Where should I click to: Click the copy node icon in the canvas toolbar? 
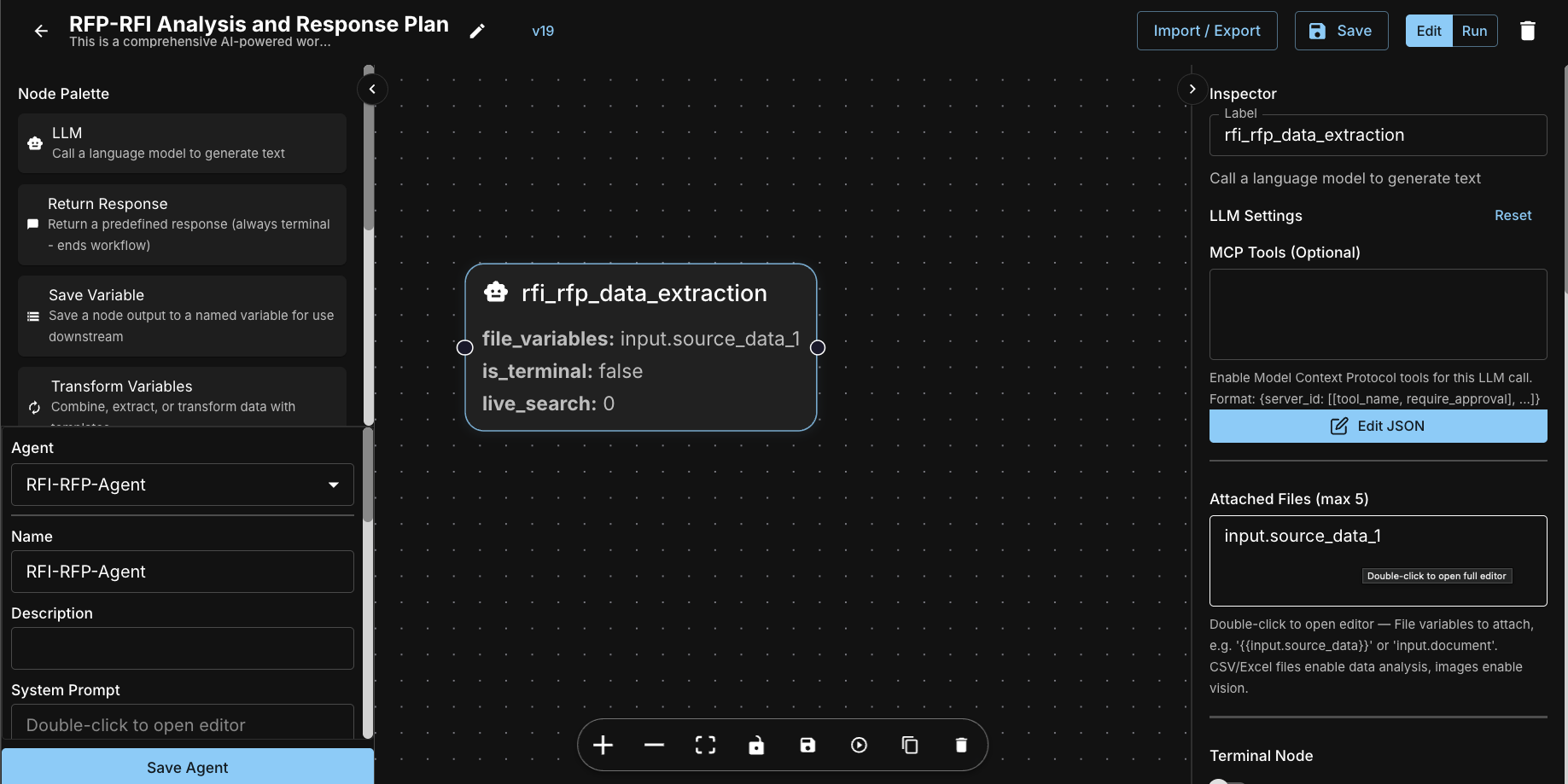(910, 745)
